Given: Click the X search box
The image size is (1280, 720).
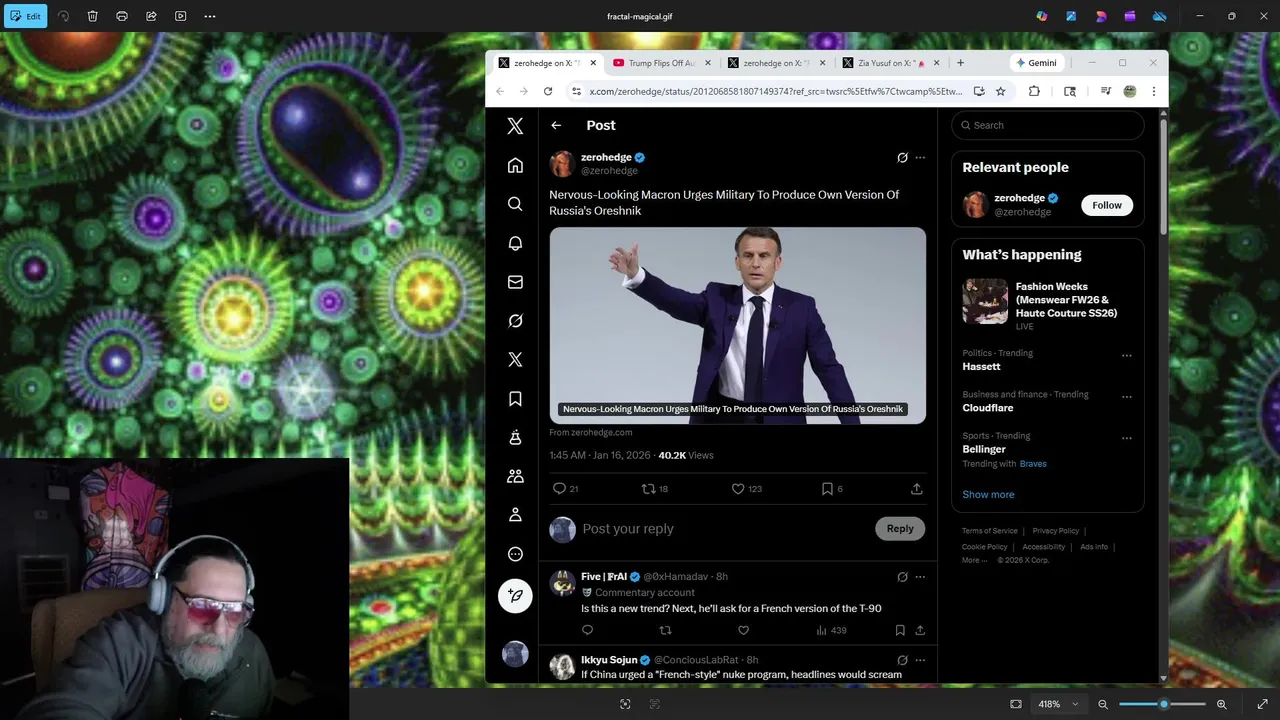Looking at the screenshot, I should pyautogui.click(x=1048, y=125).
